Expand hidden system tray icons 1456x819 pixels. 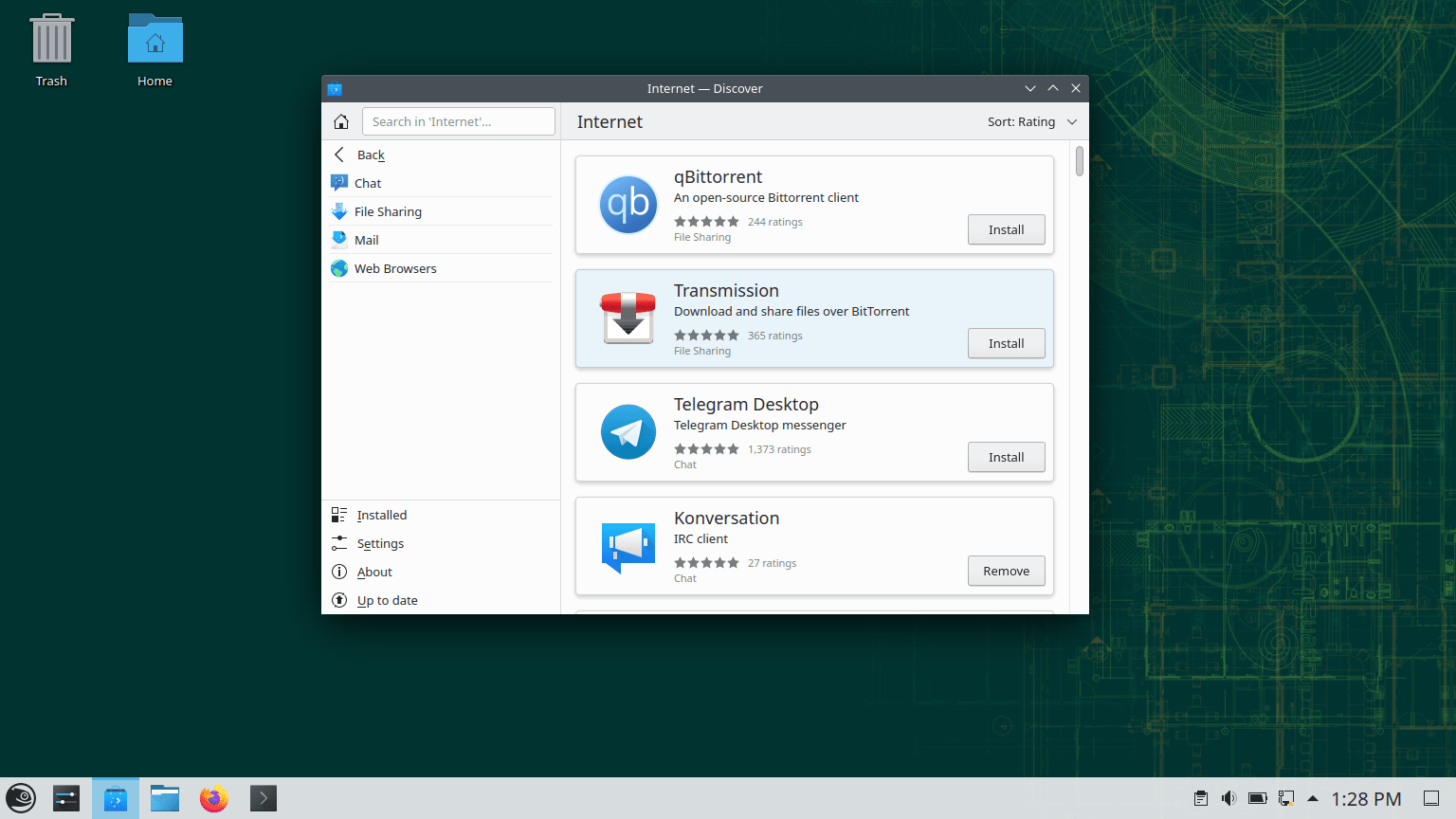coord(1313,798)
